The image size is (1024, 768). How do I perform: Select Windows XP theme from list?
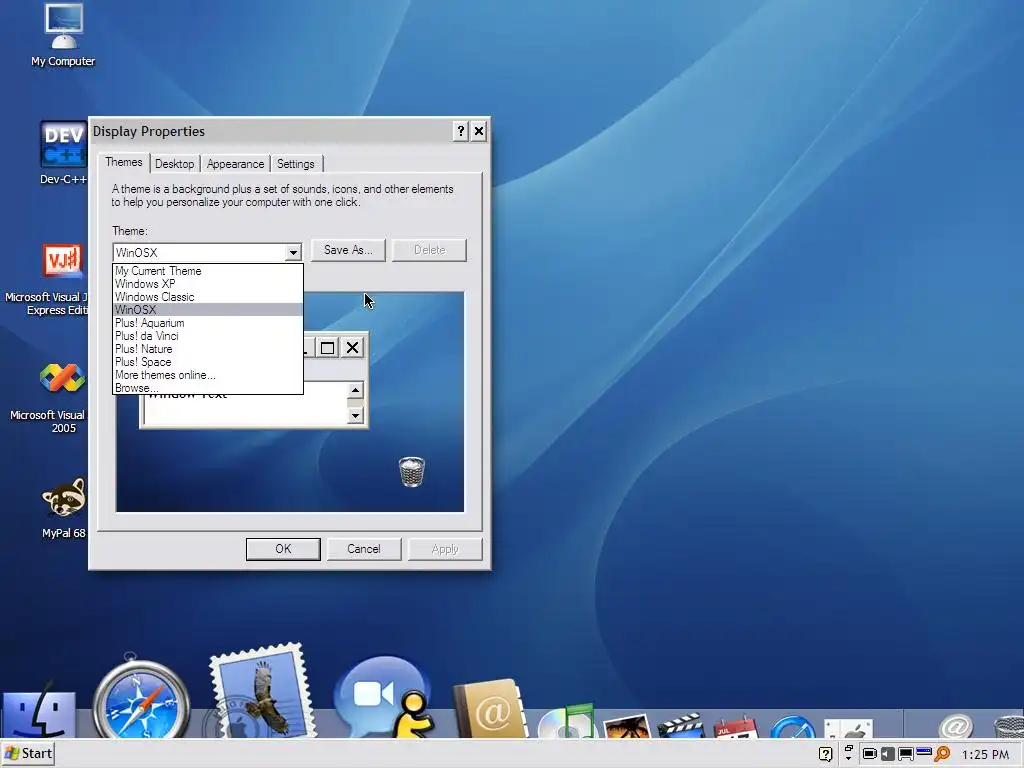pyautogui.click(x=208, y=283)
